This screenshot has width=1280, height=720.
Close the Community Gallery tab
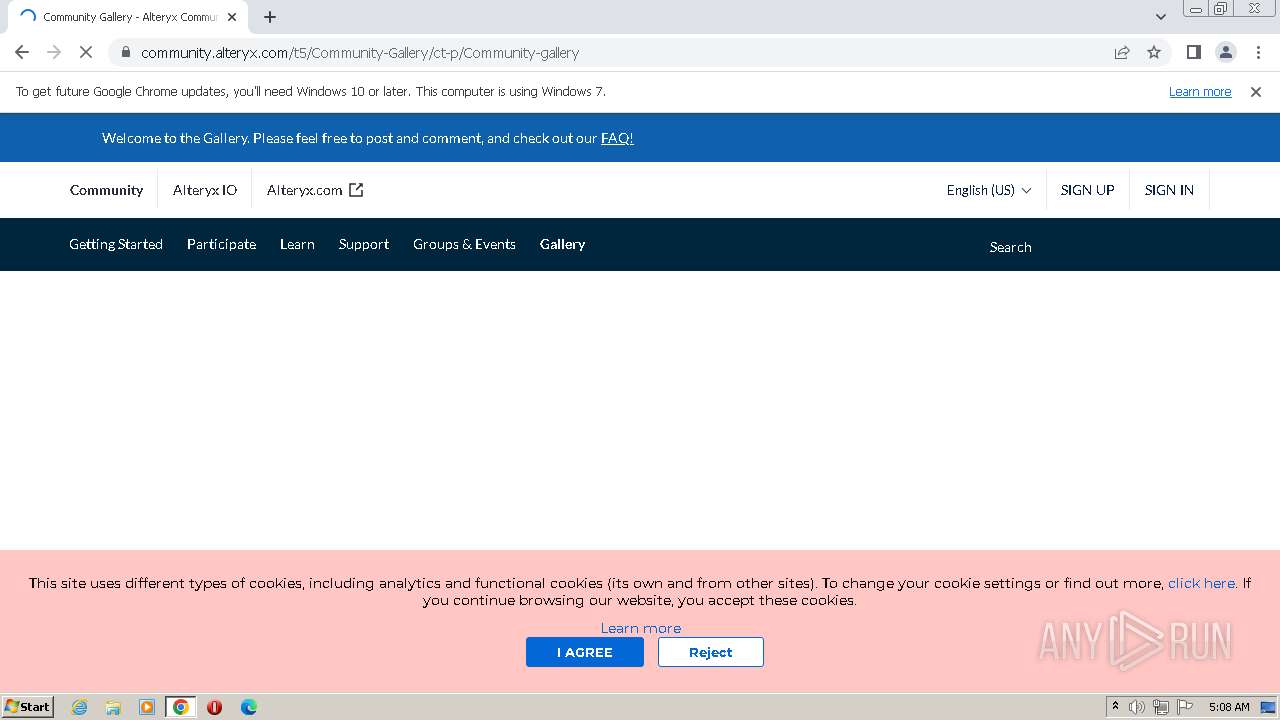pos(232,17)
